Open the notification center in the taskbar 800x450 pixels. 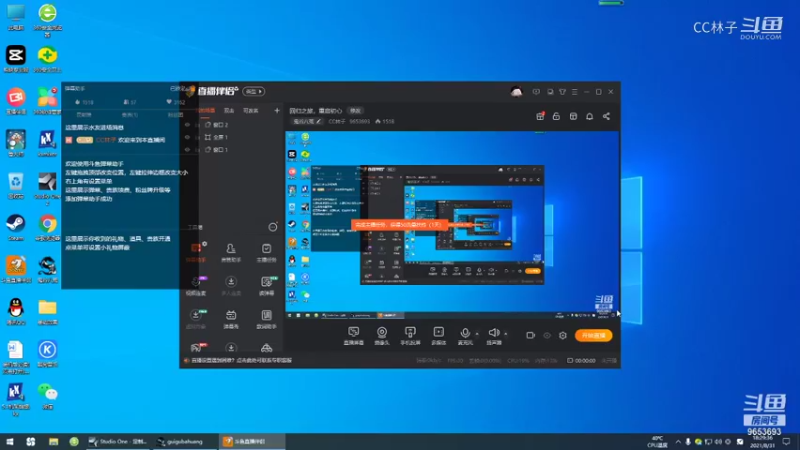coord(786,442)
